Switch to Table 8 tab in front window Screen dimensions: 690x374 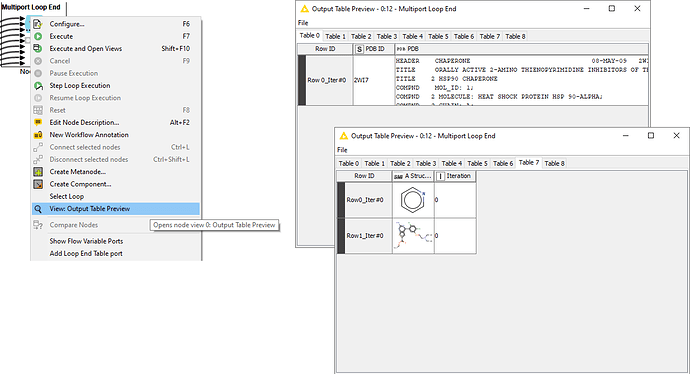tap(554, 164)
